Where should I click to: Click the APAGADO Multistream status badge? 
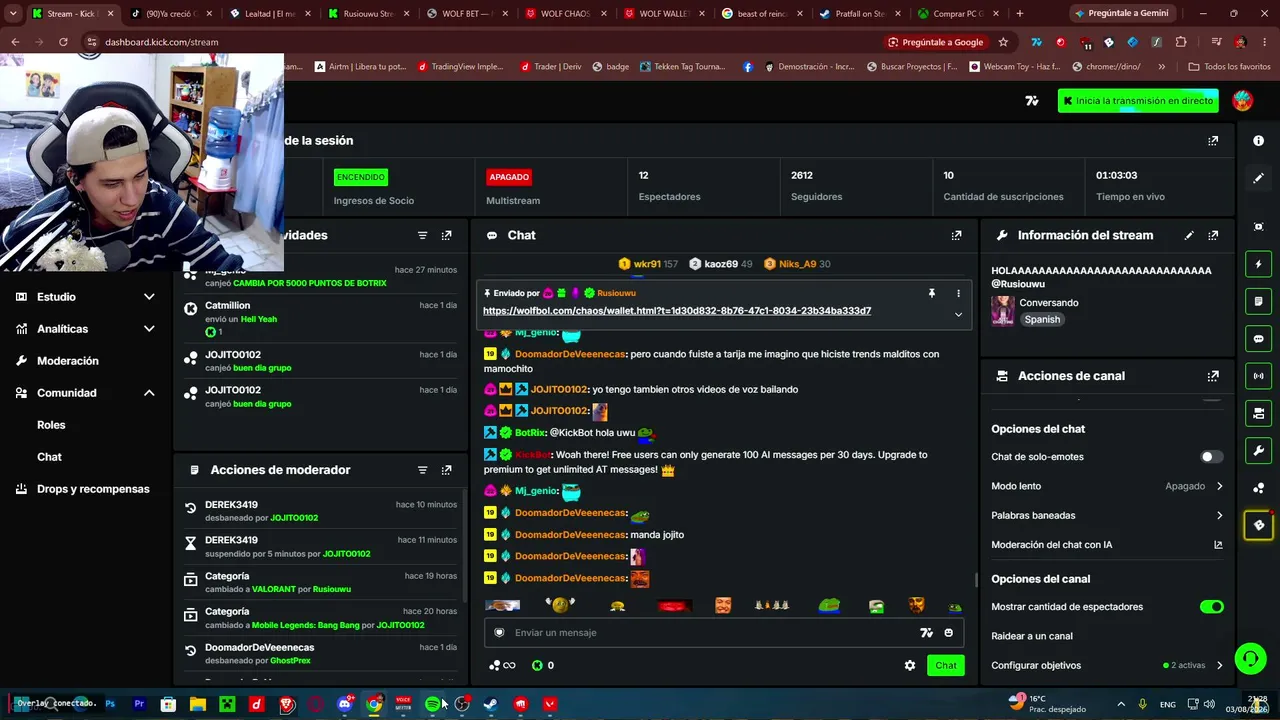[509, 177]
